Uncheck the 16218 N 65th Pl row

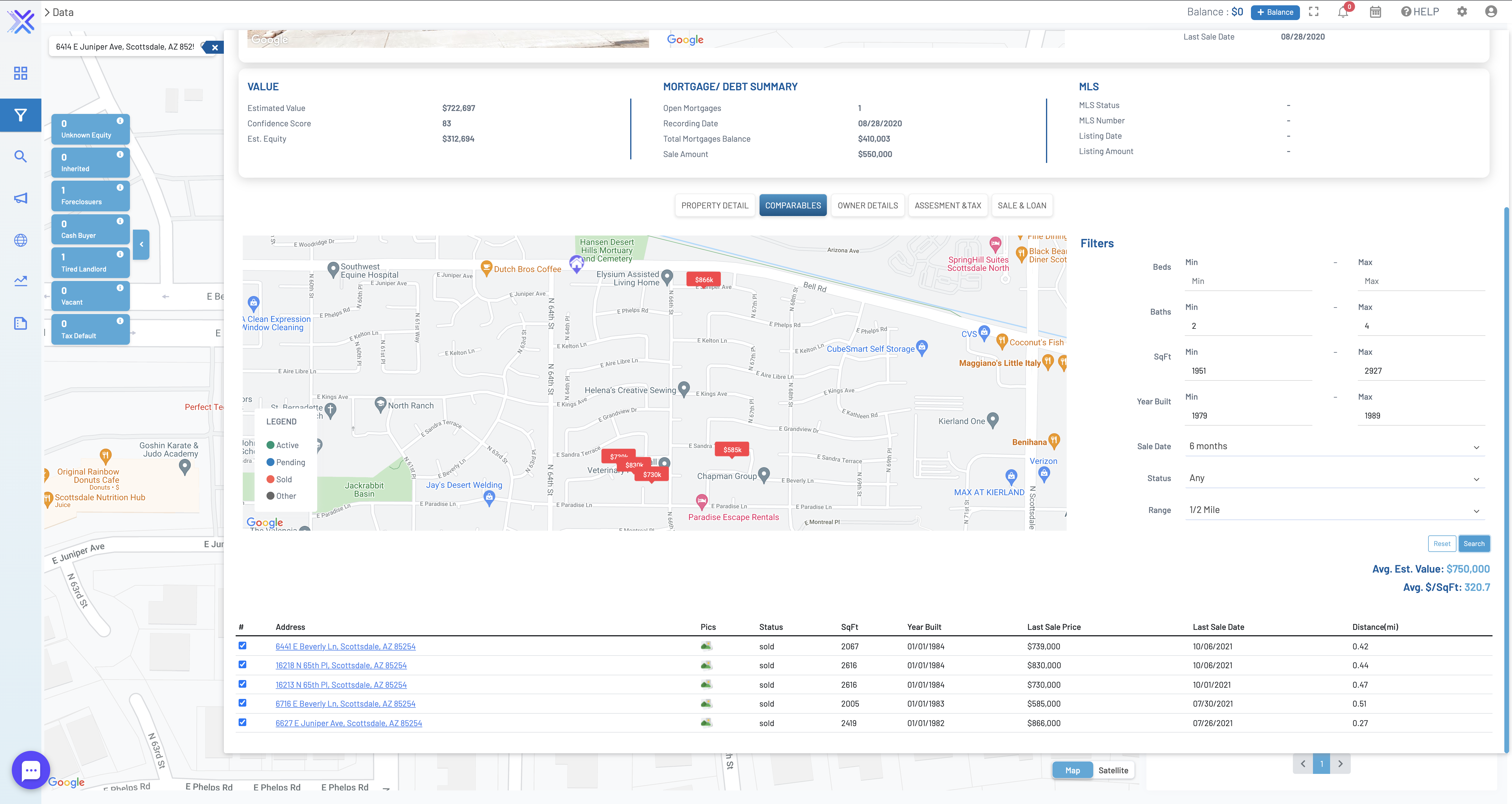tap(242, 664)
